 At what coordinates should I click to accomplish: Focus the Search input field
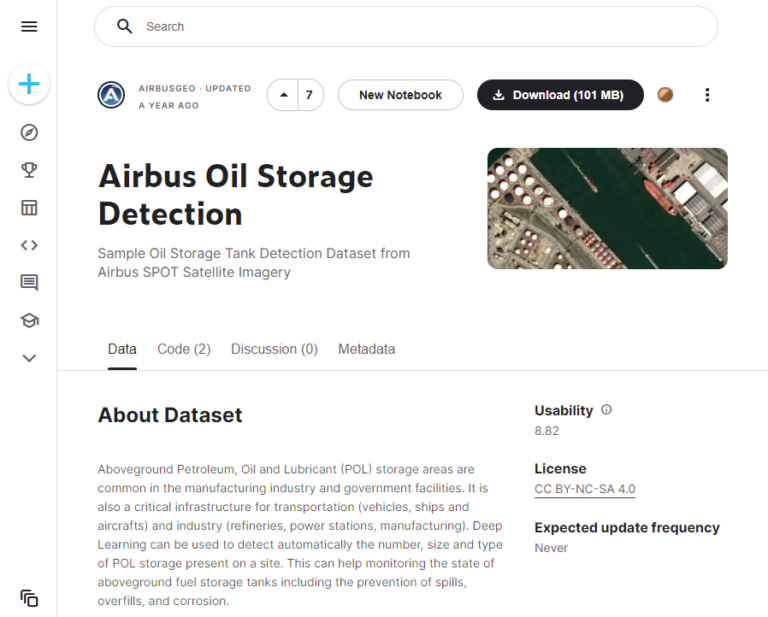pos(406,26)
